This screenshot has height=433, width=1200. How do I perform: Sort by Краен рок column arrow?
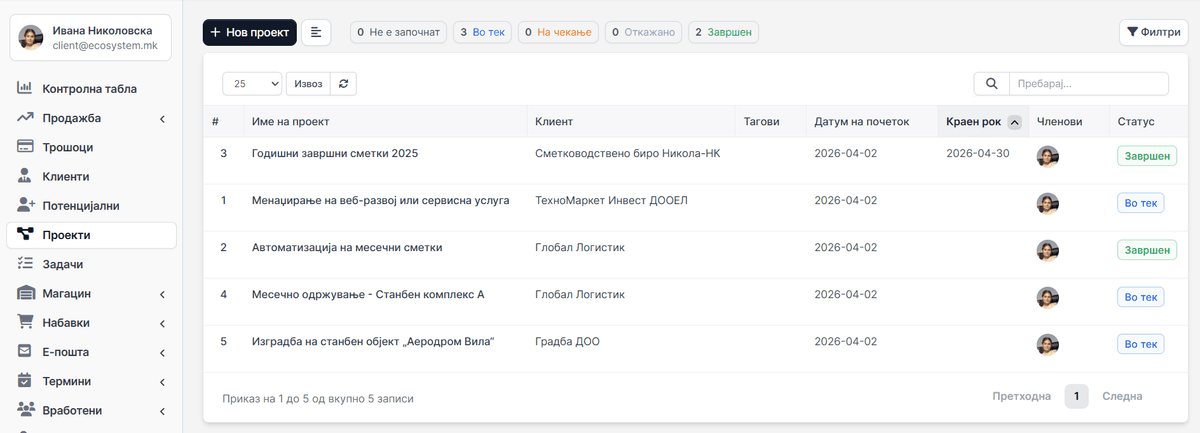1014,122
